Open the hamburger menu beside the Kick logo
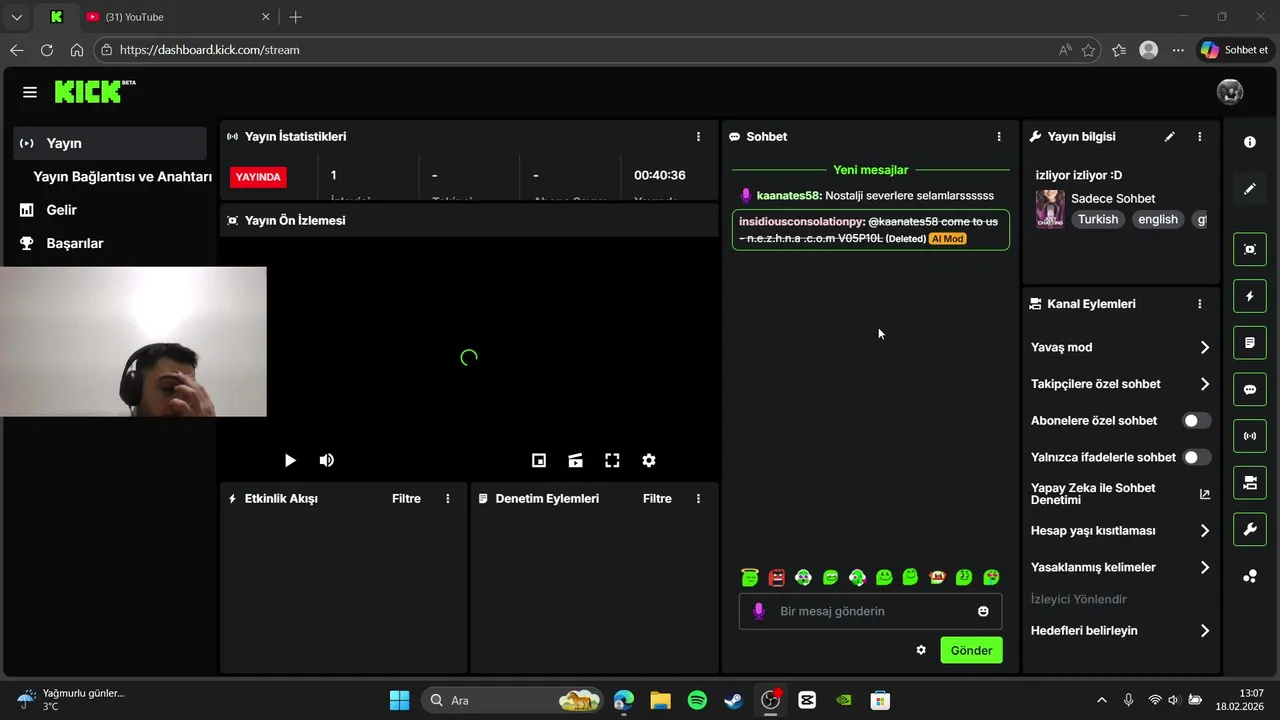The height and width of the screenshot is (720, 1280). 30,92
